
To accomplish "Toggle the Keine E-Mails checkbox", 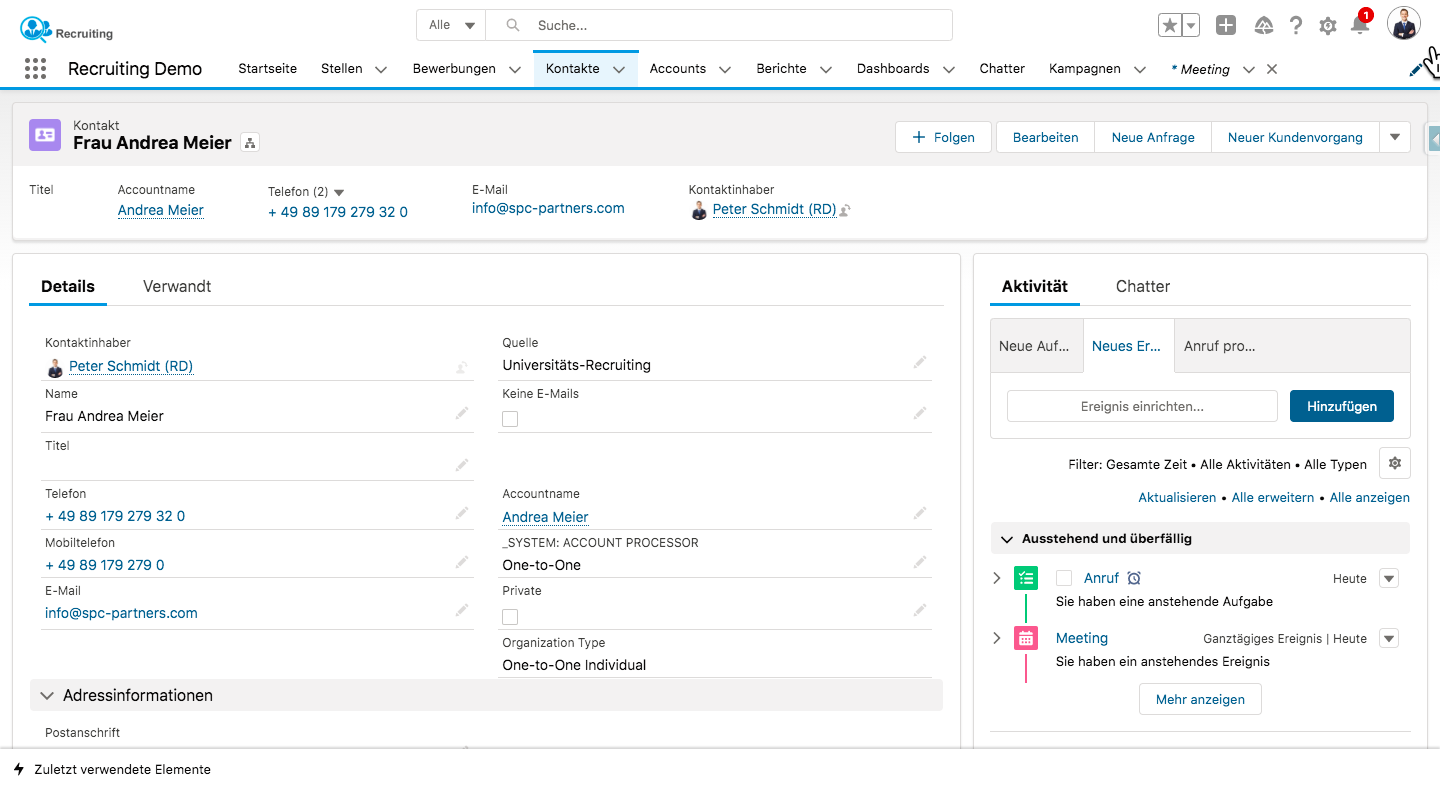I will click(x=510, y=419).
